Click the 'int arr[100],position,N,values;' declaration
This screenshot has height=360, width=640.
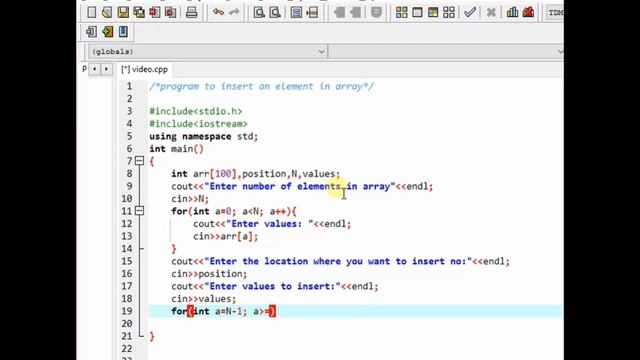click(256, 174)
